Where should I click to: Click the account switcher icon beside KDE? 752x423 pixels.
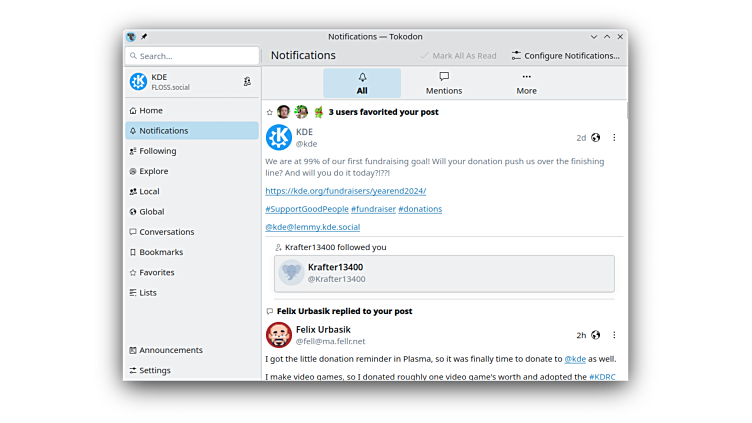tap(247, 82)
